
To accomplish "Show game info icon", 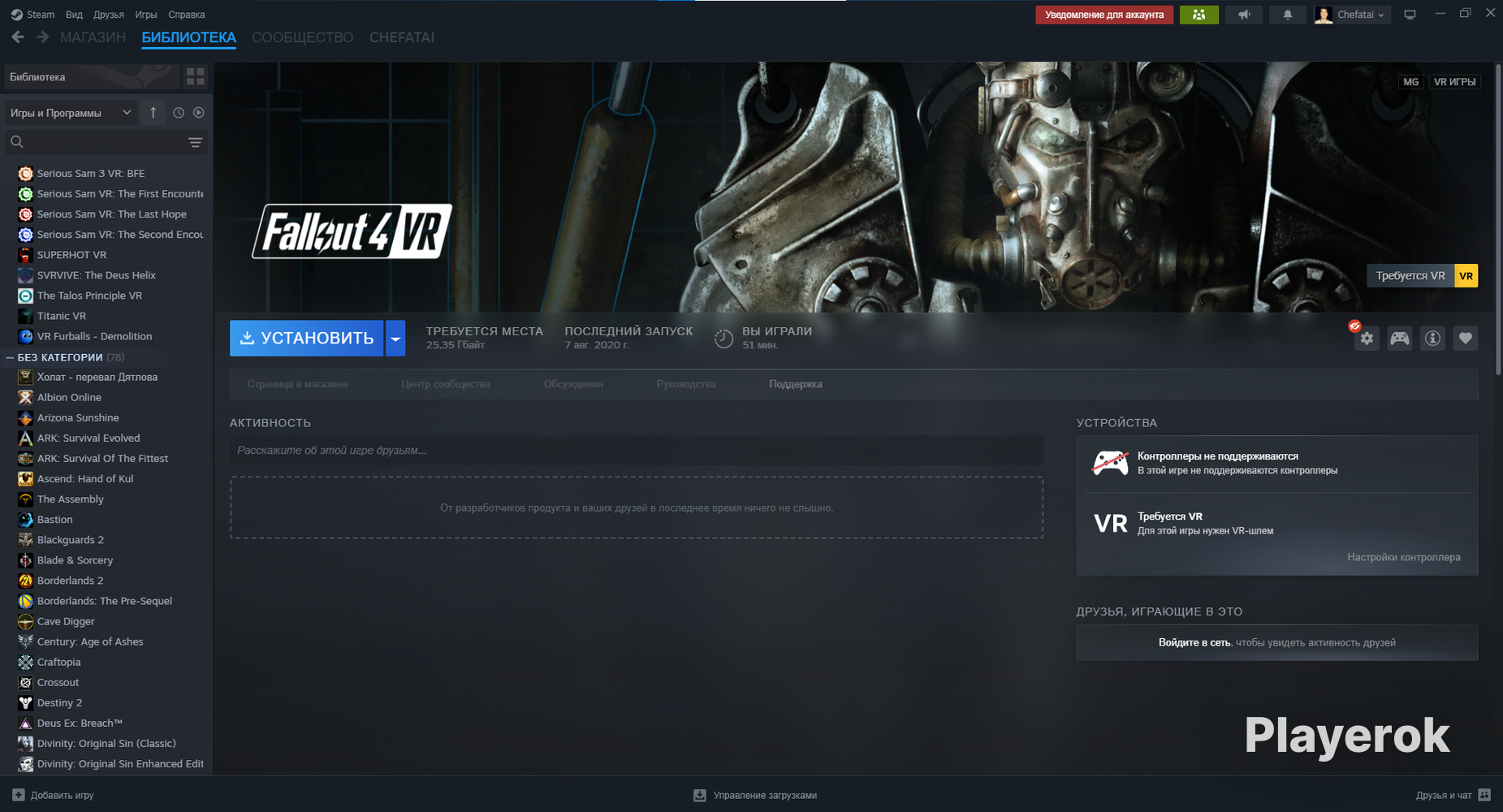I will tap(1432, 339).
